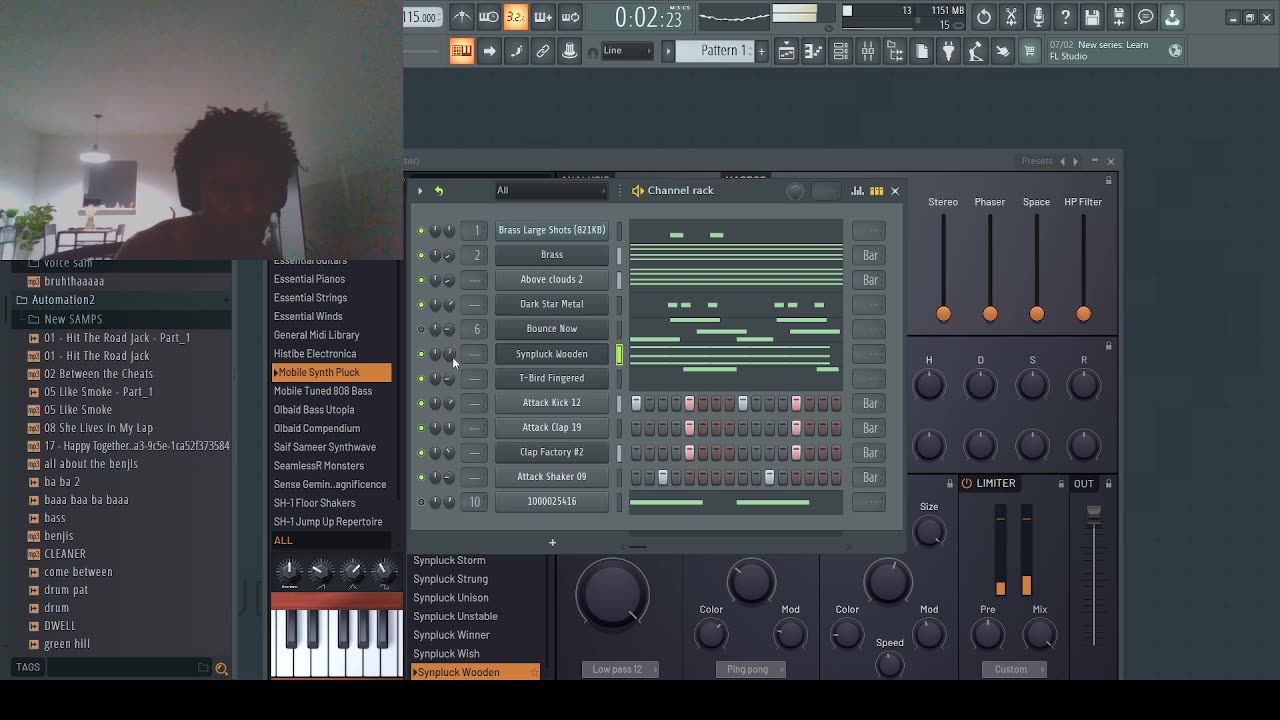Image resolution: width=1280 pixels, height=720 pixels.
Task: Open the Ping pong delay dropdown
Action: coord(751,669)
